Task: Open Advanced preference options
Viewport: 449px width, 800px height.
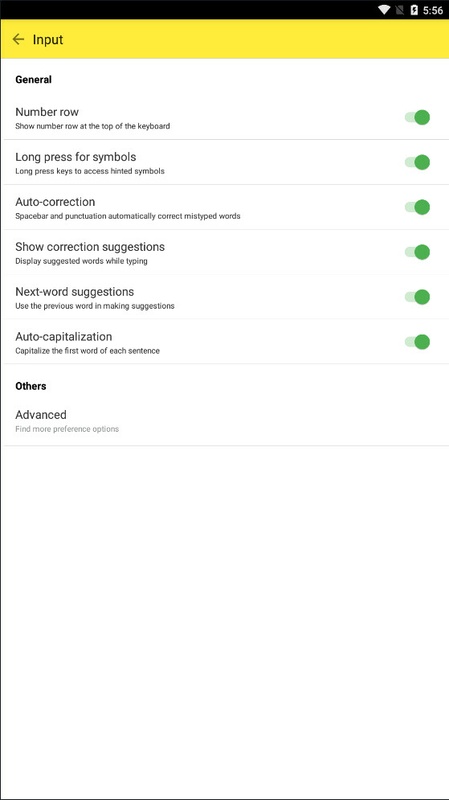Action: [x=224, y=421]
